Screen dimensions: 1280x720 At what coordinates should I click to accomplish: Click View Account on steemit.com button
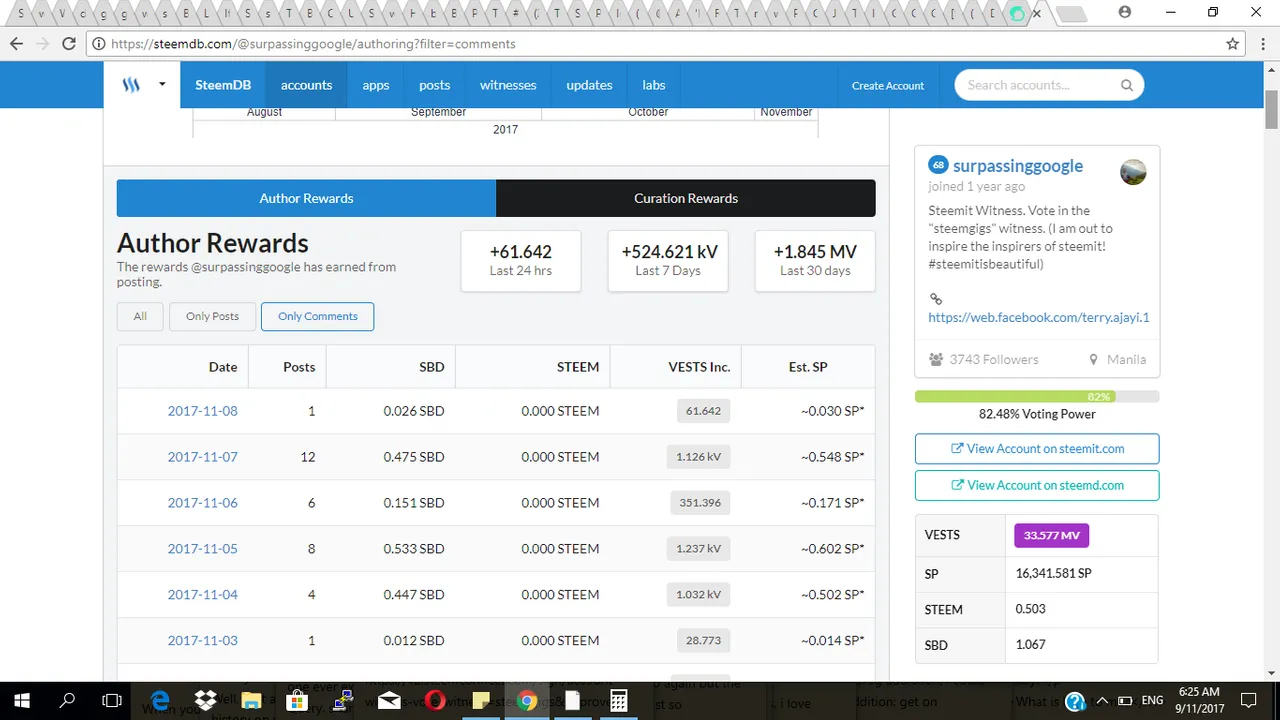pyautogui.click(x=1037, y=449)
